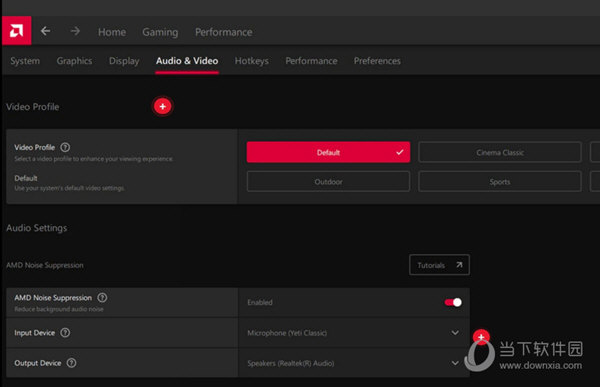Go back with the left arrow

pyautogui.click(x=46, y=31)
